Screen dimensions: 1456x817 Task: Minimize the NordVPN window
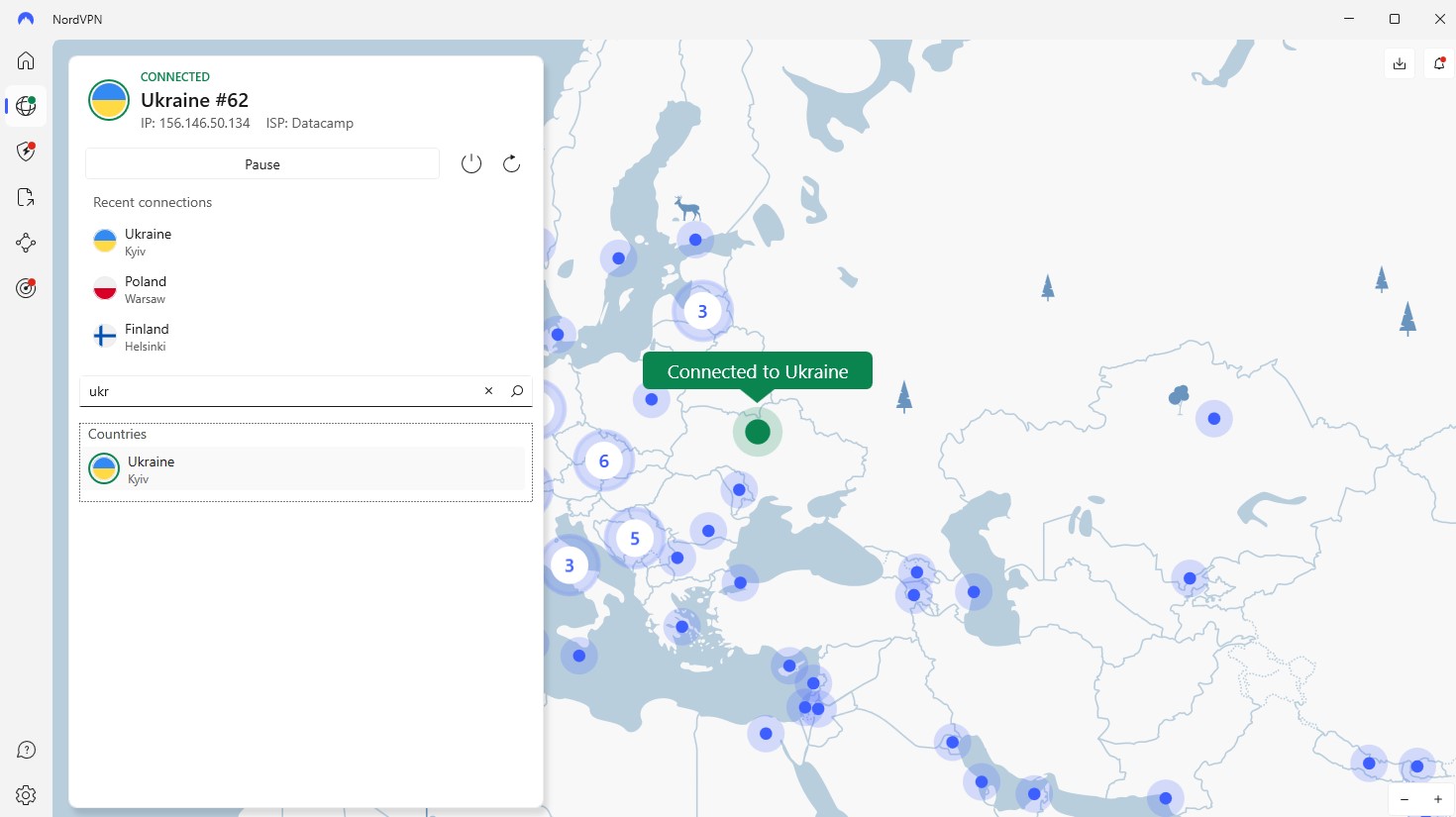point(1349,19)
